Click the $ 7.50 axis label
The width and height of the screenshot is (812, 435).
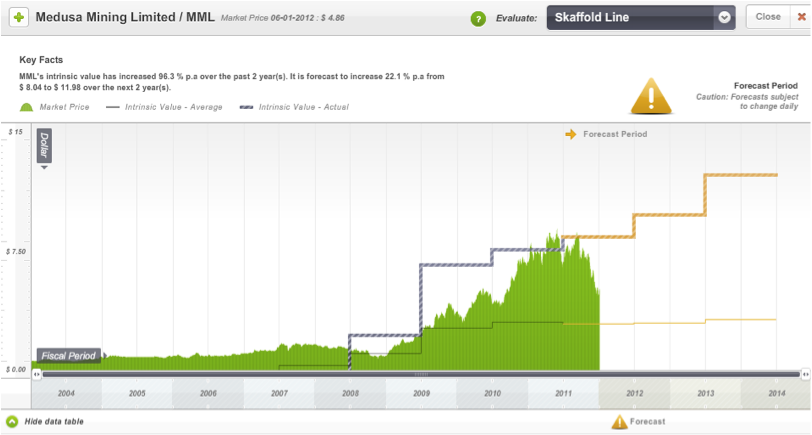(16, 252)
